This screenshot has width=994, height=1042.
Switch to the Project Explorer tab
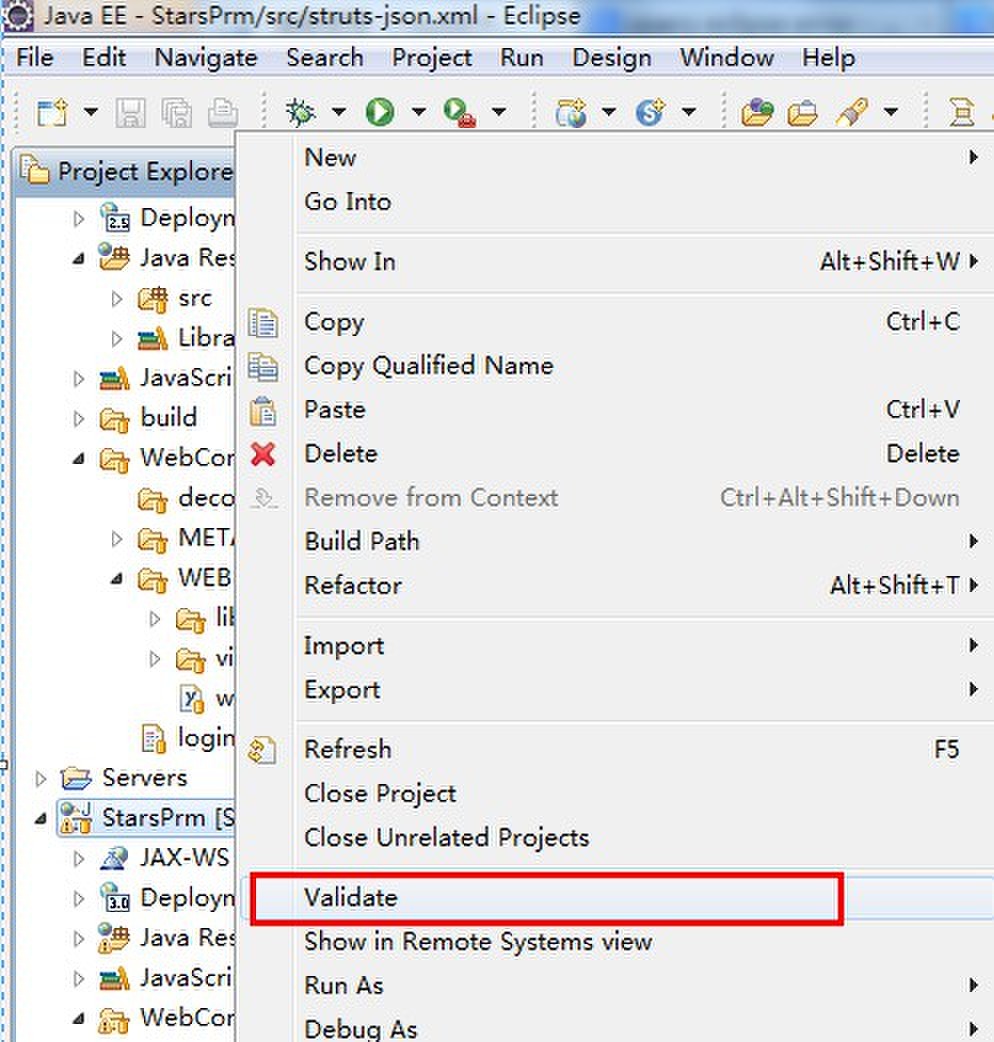[x=126, y=171]
